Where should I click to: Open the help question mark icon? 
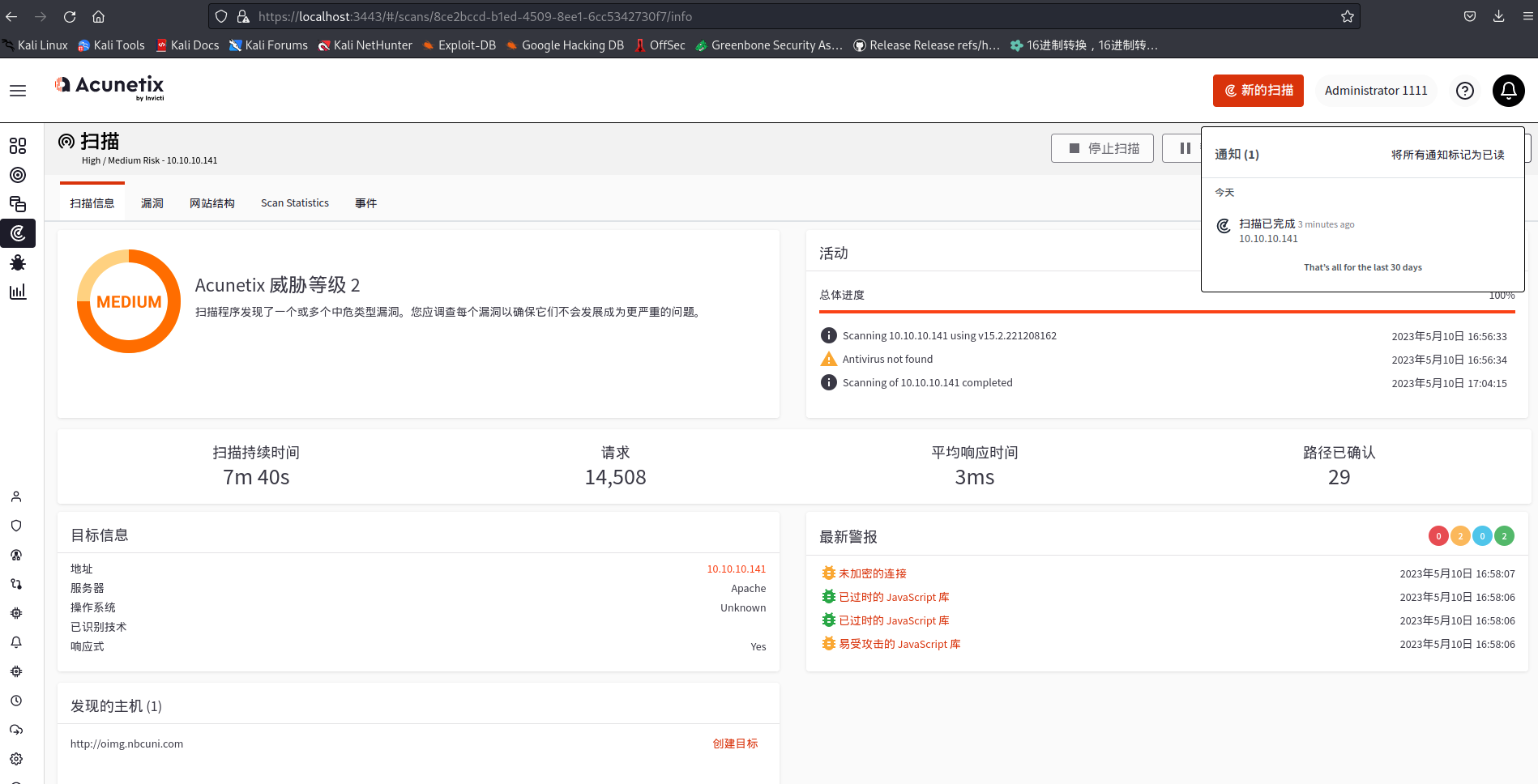click(1464, 91)
